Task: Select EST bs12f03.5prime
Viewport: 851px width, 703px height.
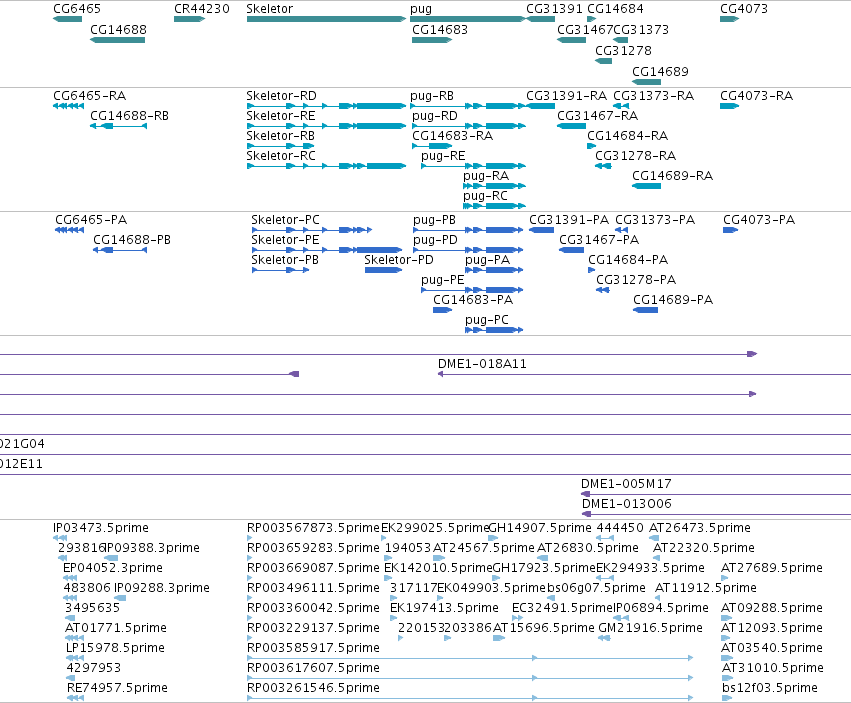Action: tap(726, 699)
